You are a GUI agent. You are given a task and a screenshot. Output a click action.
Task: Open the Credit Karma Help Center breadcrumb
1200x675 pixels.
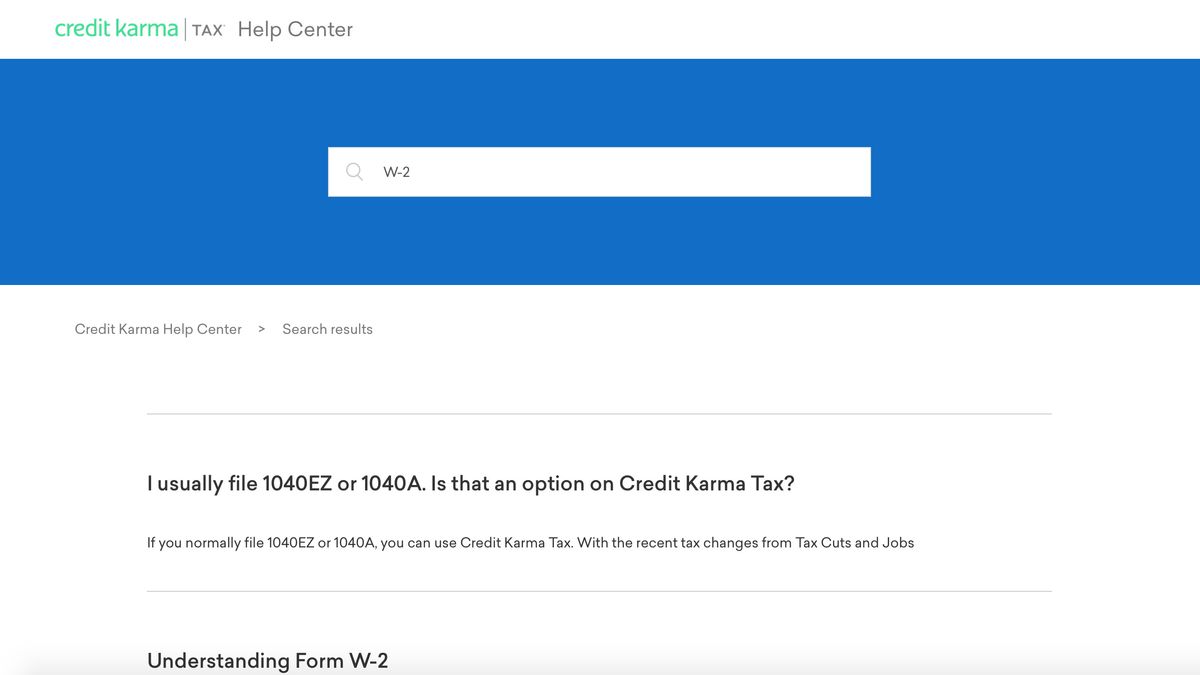[x=157, y=328]
